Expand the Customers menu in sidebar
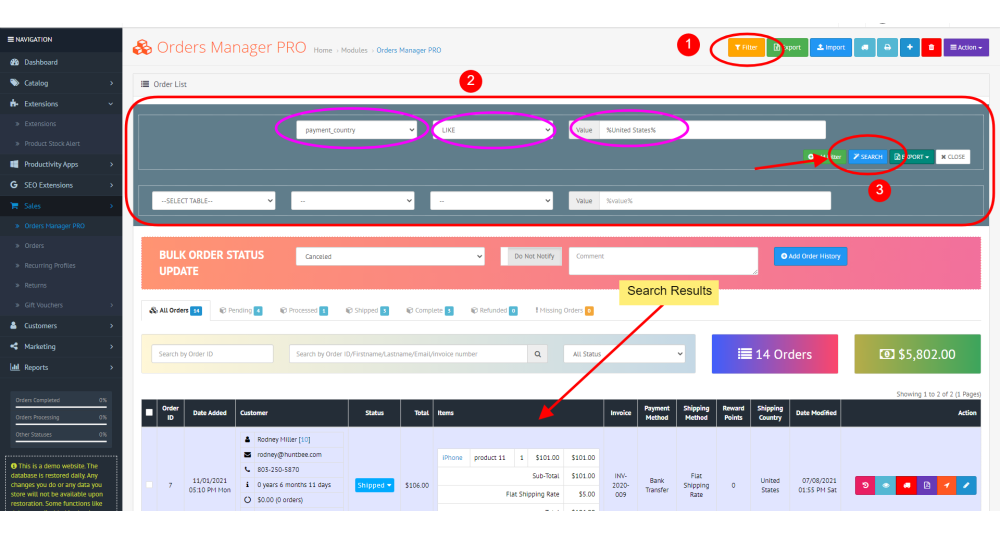 (61, 326)
